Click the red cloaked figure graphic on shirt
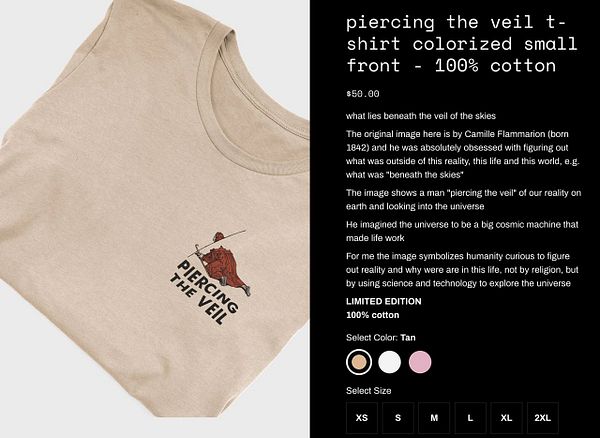The height and width of the screenshot is (438, 600). point(223,264)
